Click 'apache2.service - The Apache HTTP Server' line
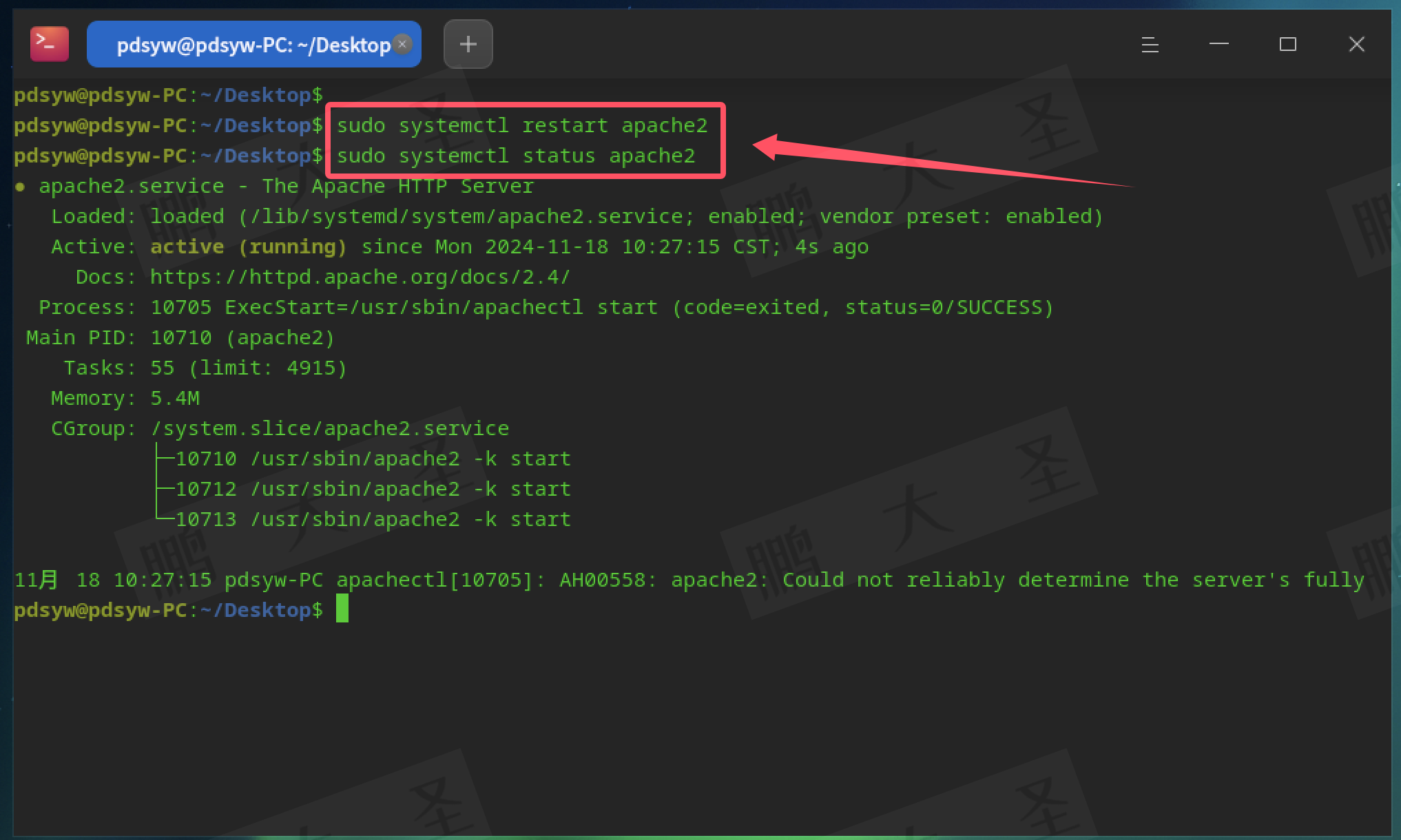This screenshot has width=1401, height=840. 286,186
